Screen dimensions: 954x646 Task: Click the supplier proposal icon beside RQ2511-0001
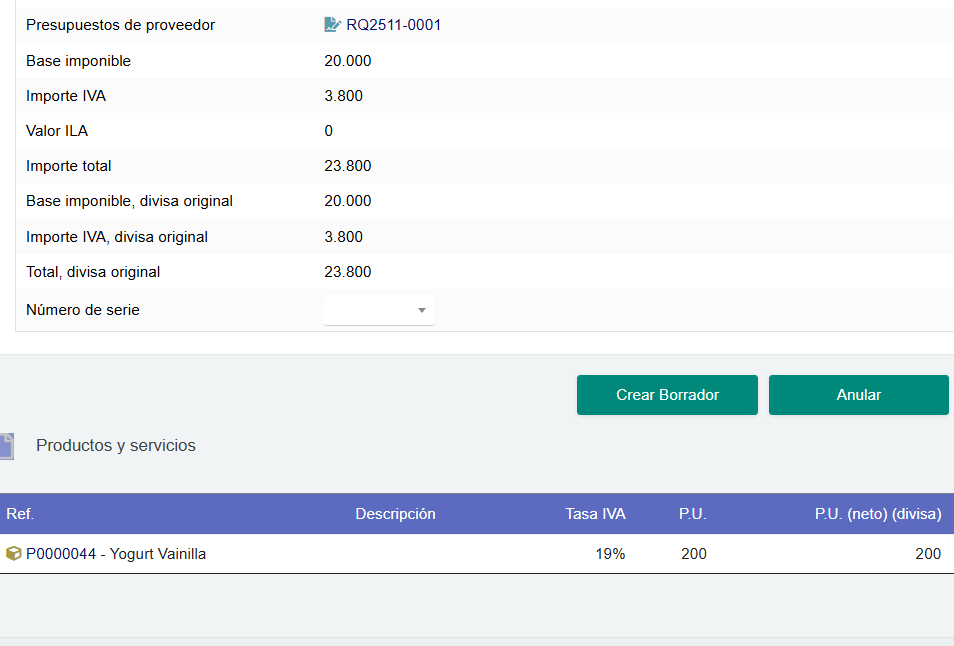pyautogui.click(x=333, y=25)
